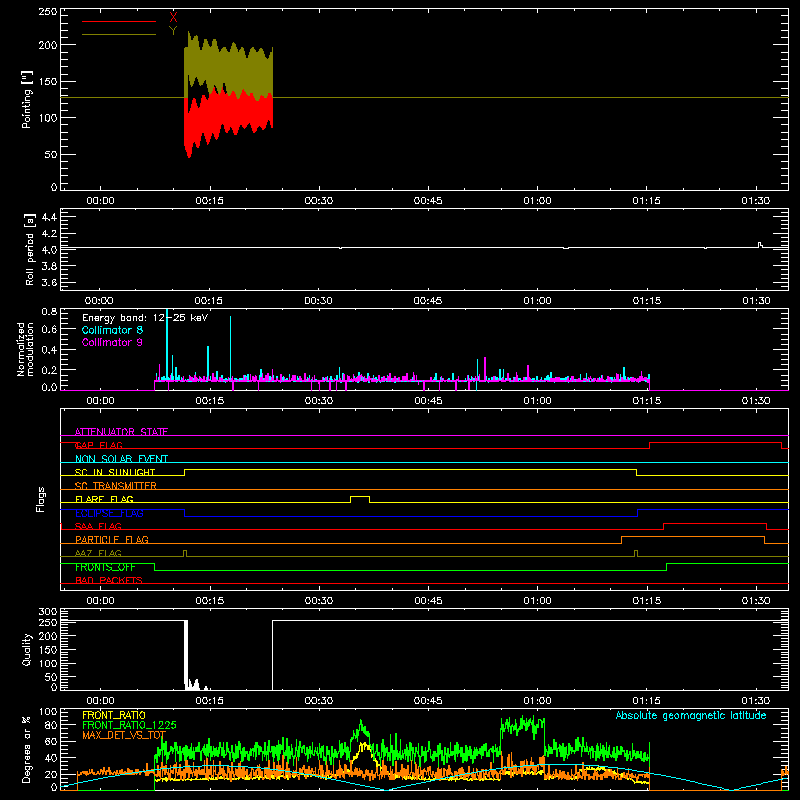
Task: Click the SC_TRANSMITTER flag label
Action: pyautogui.click(x=115, y=486)
